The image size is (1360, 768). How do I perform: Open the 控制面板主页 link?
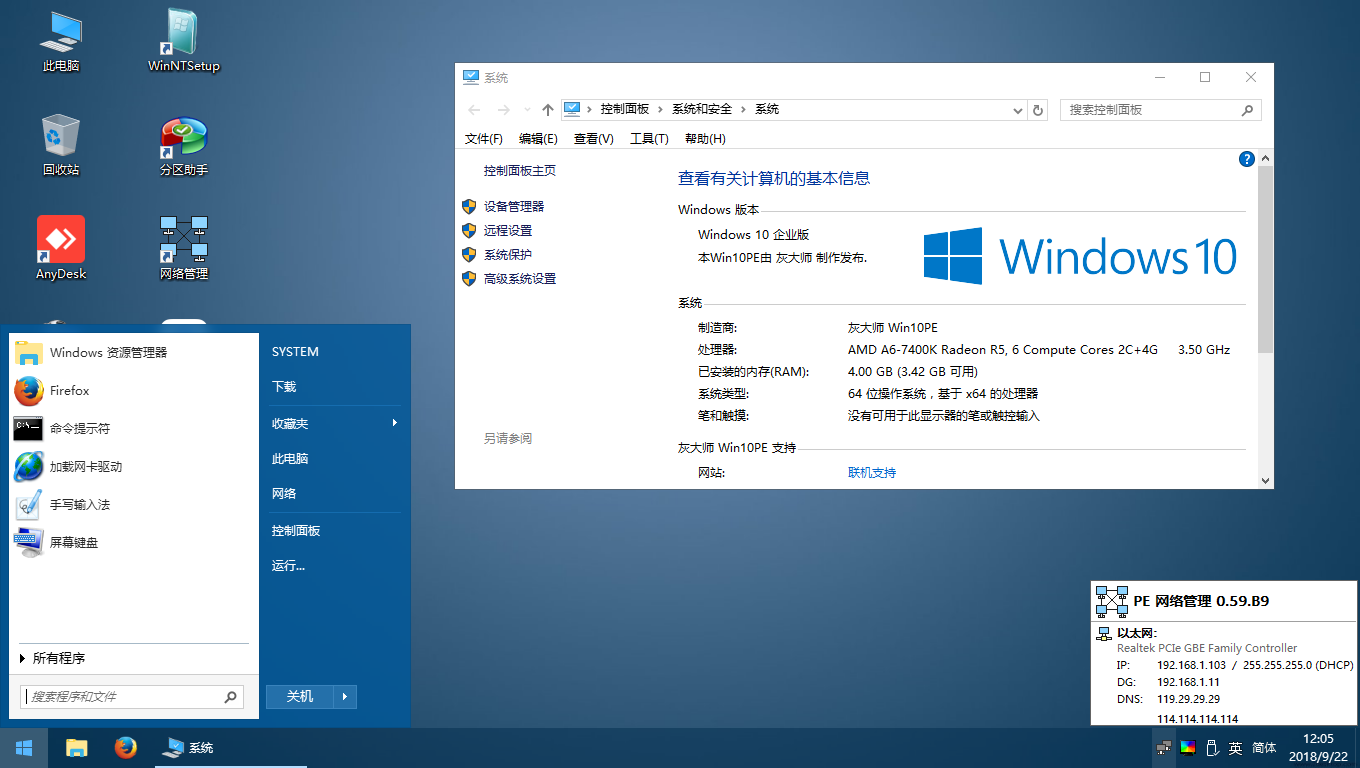(x=520, y=170)
